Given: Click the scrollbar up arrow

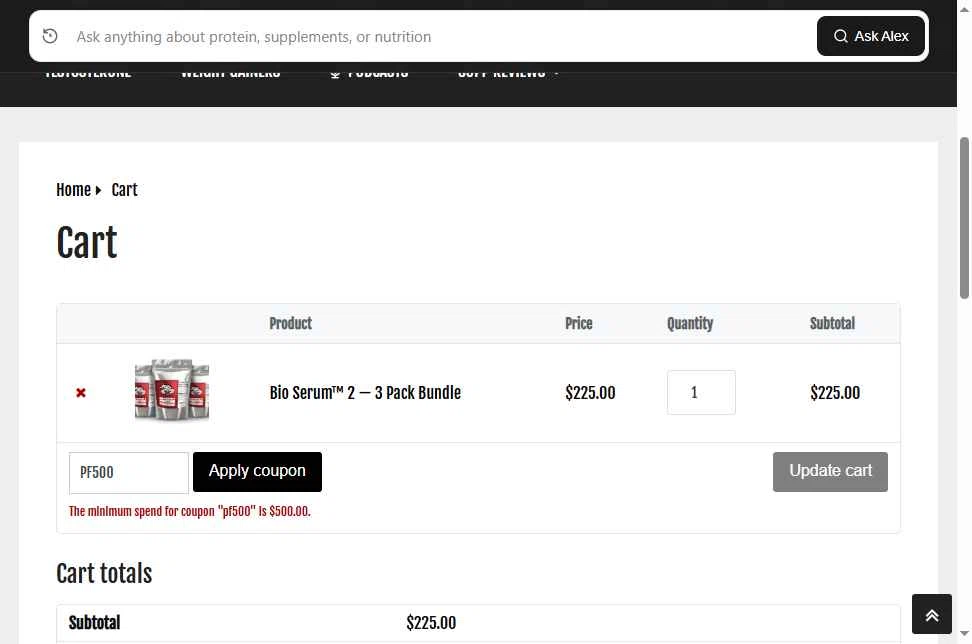Looking at the screenshot, I should (964, 9).
